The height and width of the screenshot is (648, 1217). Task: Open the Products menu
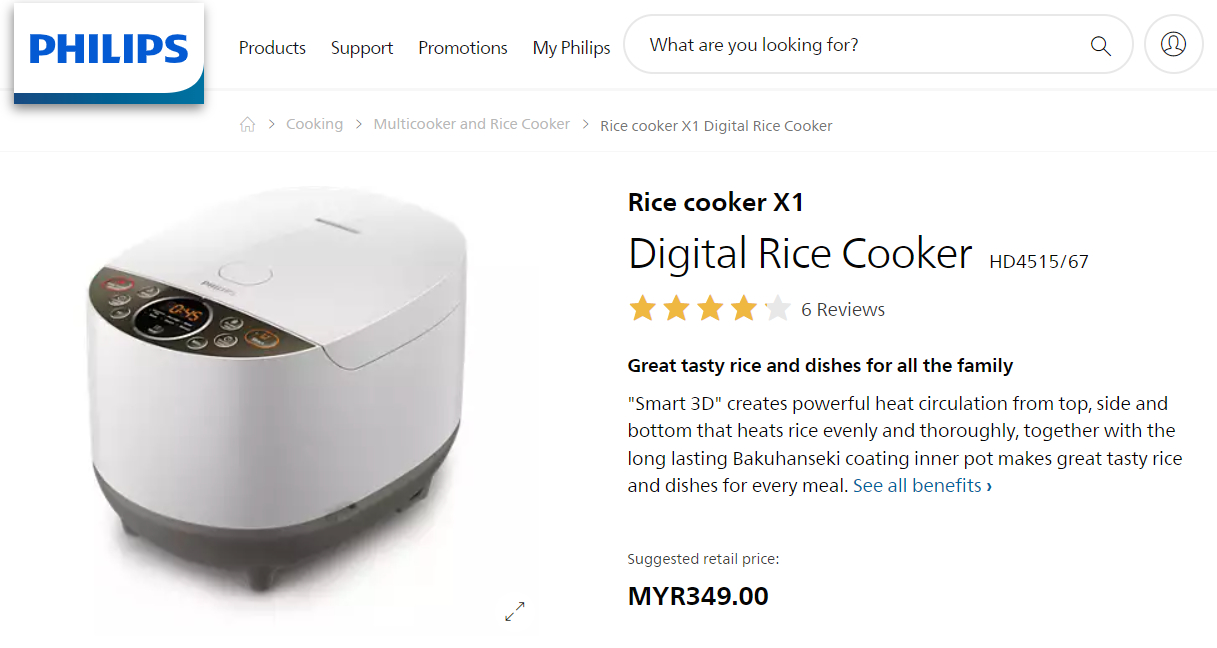tap(272, 47)
